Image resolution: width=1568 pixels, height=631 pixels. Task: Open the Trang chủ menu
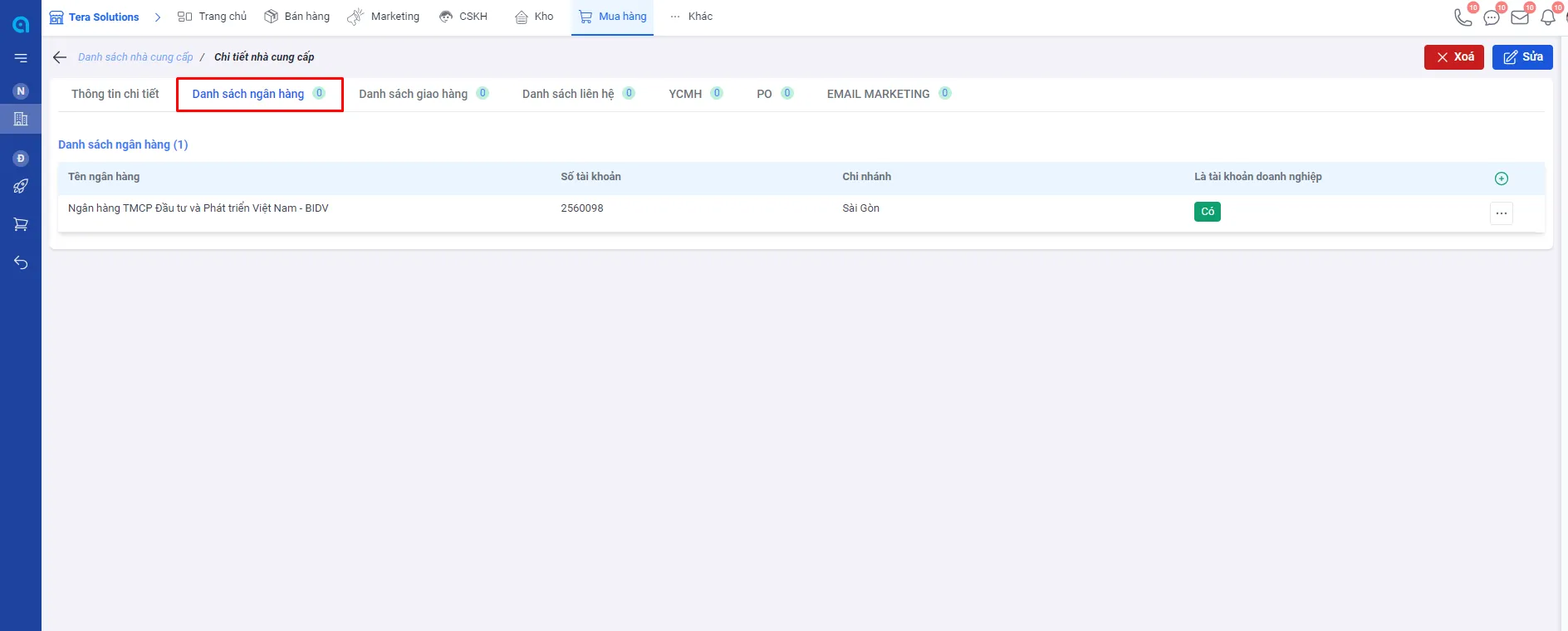click(213, 17)
